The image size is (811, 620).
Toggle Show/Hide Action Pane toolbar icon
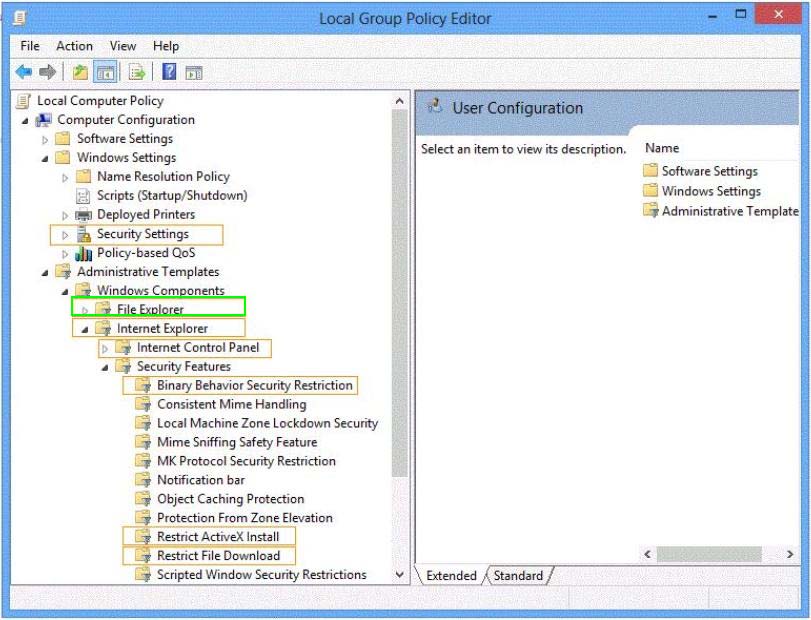[194, 73]
